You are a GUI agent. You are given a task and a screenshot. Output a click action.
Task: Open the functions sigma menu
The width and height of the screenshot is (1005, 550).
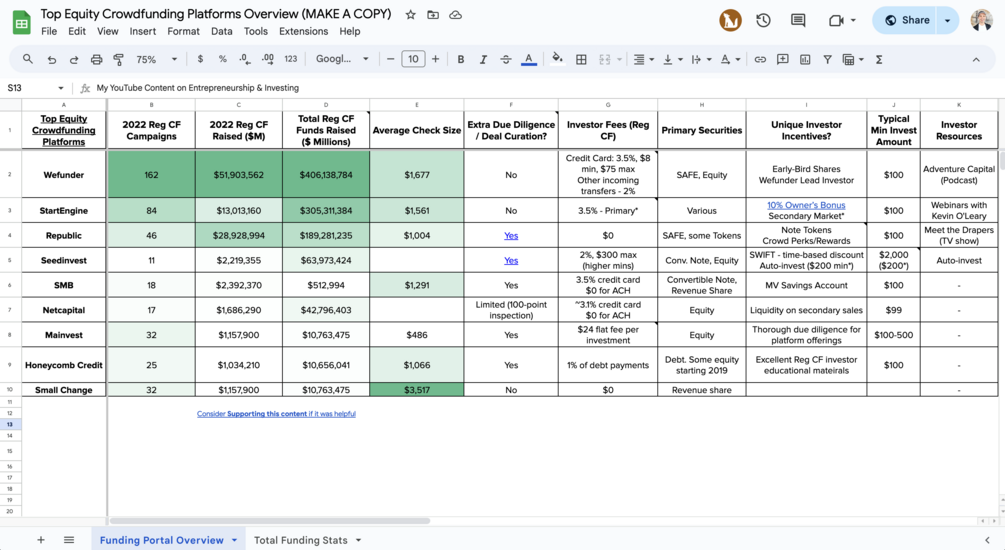pos(879,59)
